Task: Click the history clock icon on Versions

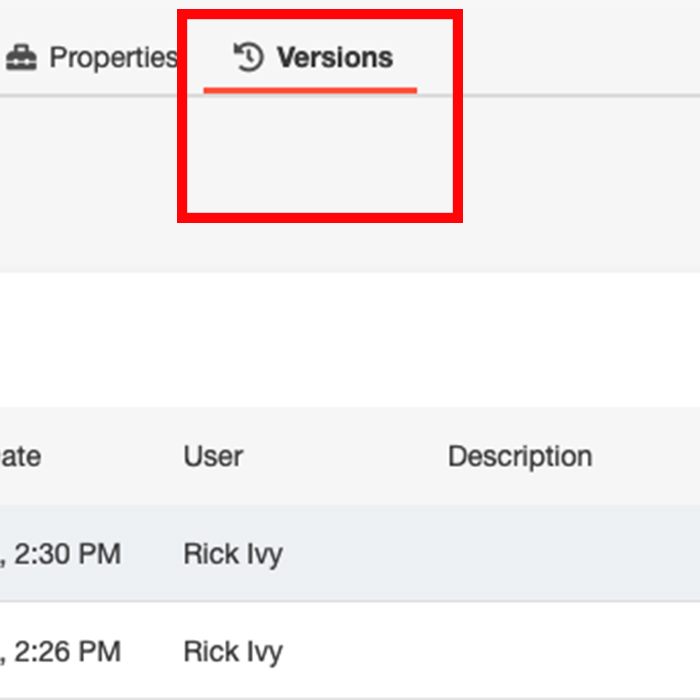Action: [x=248, y=57]
